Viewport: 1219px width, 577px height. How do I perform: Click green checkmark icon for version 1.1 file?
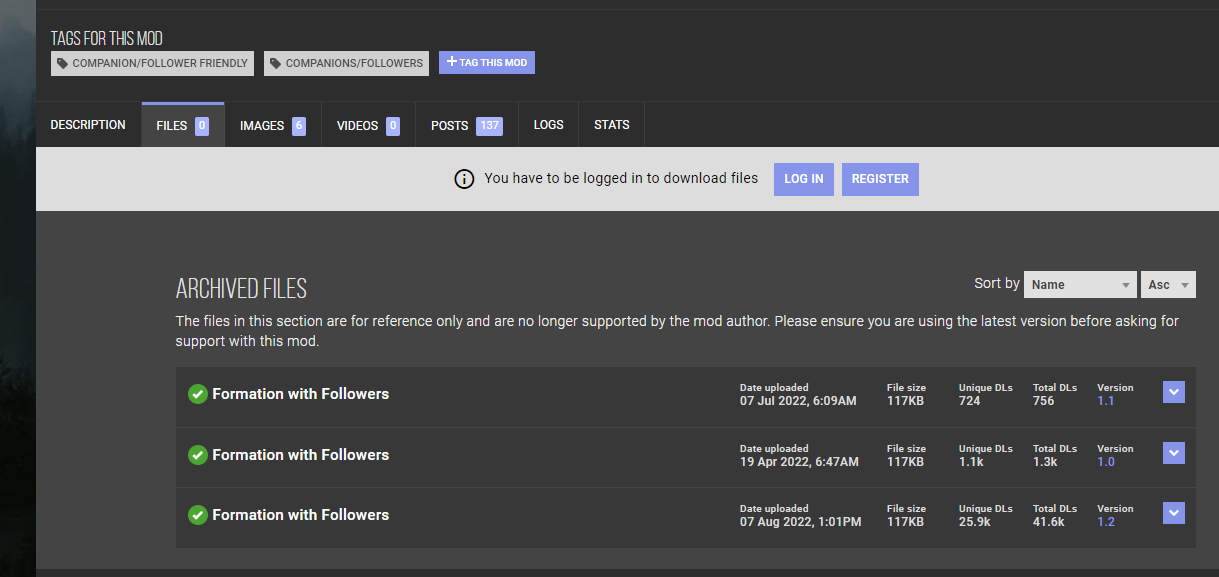click(x=198, y=394)
